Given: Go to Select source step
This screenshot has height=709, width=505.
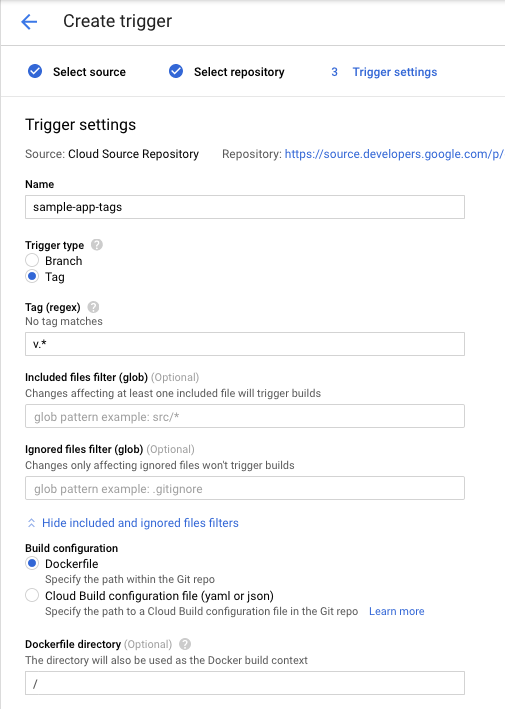Looking at the screenshot, I should click(x=90, y=72).
